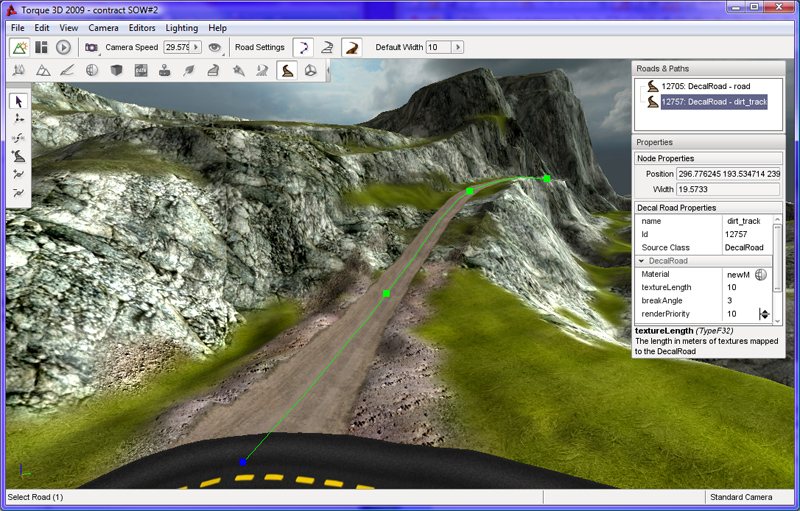Open the World Editor from main toolbar
The width and height of the screenshot is (800, 511).
coord(19,47)
